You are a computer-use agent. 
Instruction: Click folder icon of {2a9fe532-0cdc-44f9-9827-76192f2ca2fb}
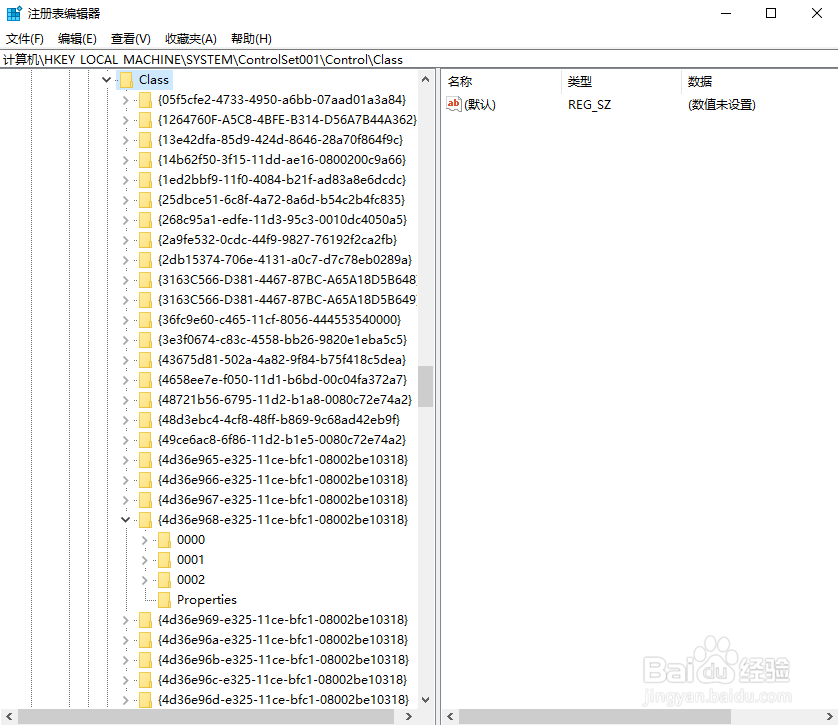(x=145, y=240)
